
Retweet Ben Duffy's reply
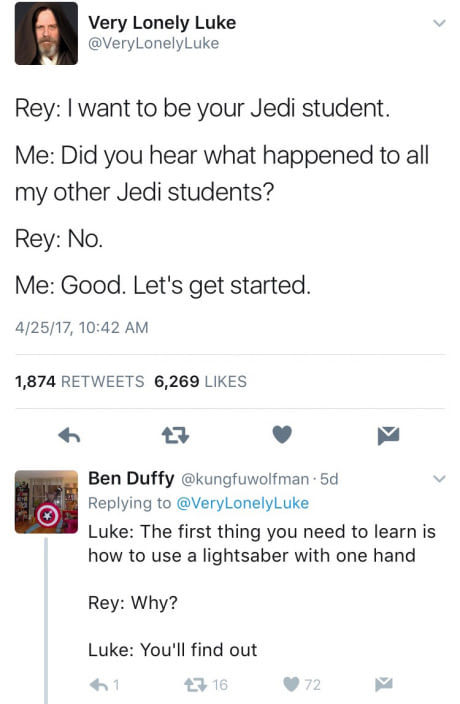206,685
